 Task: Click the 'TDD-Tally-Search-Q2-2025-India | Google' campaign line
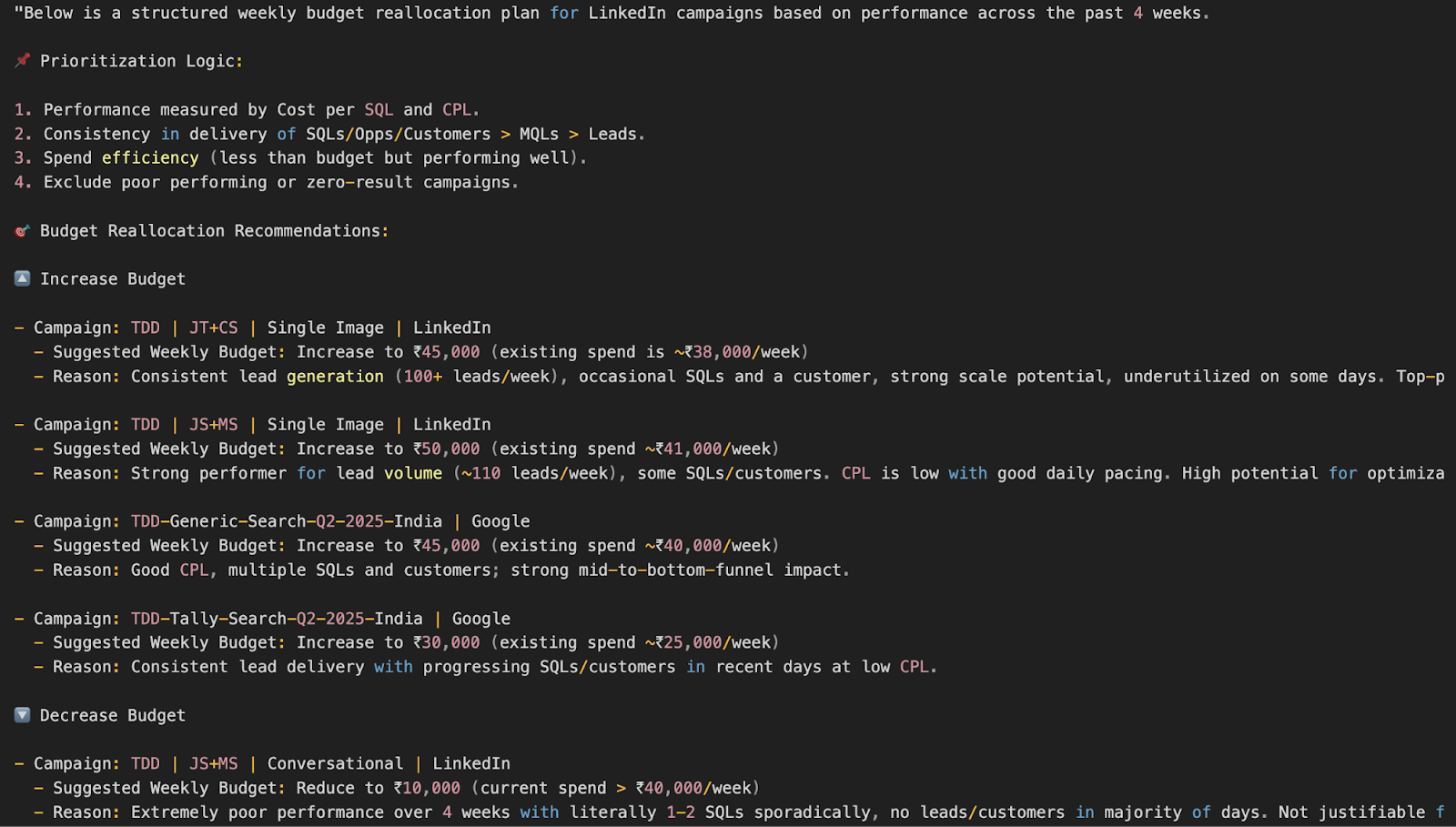tap(262, 619)
